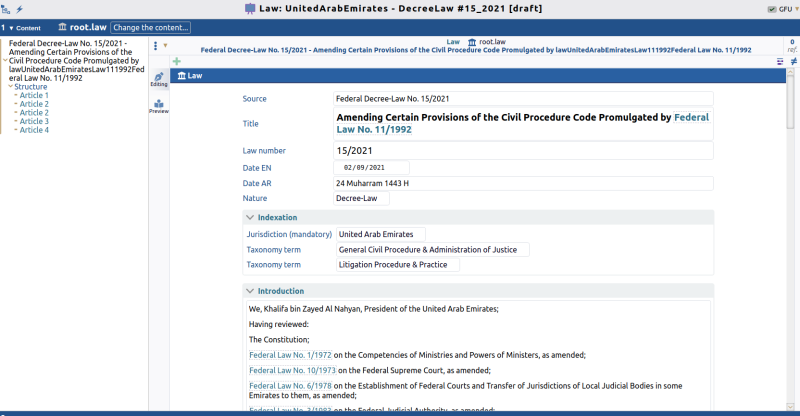Open Federal Law No. 1/1972 link
The height and width of the screenshot is (416, 800).
pyautogui.click(x=290, y=355)
